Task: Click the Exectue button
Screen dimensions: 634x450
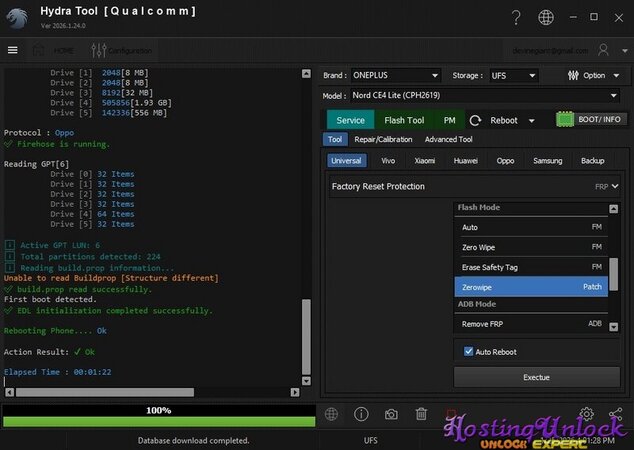Action: click(x=536, y=377)
